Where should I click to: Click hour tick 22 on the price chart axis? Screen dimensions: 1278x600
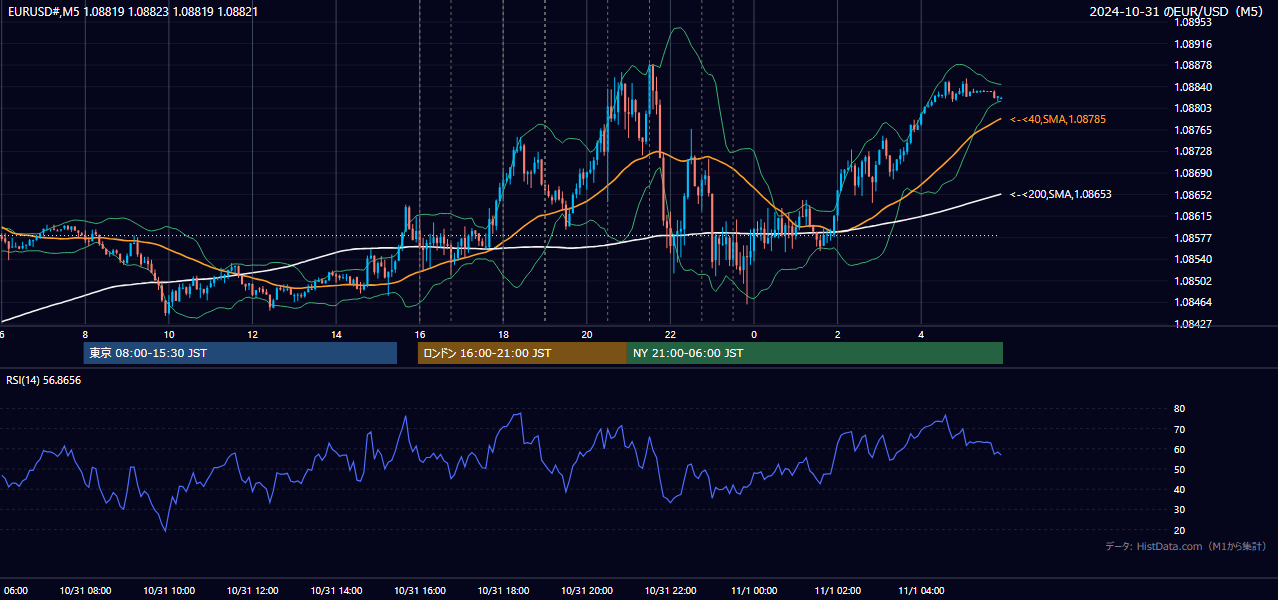(x=671, y=334)
